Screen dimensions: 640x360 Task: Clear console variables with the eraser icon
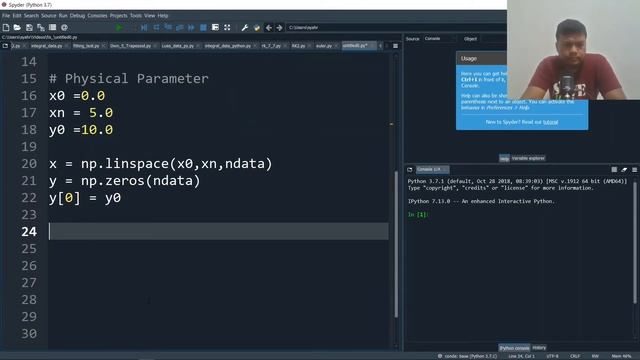coord(624,169)
